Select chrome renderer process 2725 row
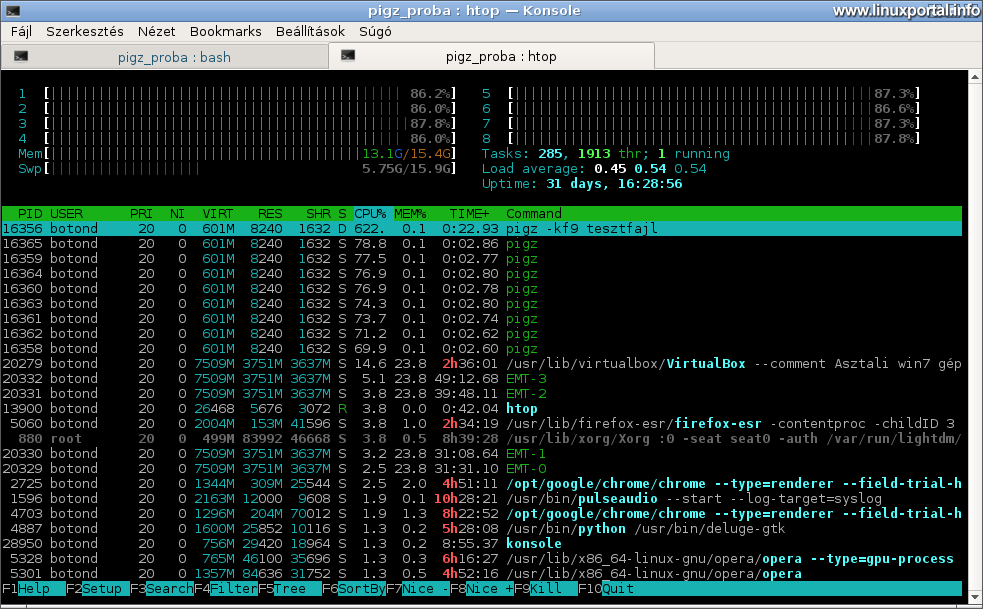 pyautogui.click(x=481, y=484)
